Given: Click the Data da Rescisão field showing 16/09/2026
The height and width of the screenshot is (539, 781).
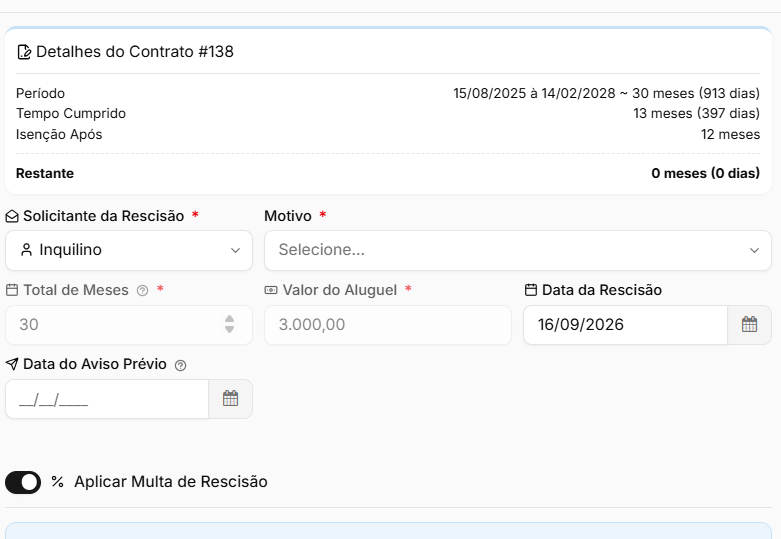Looking at the screenshot, I should tap(626, 325).
